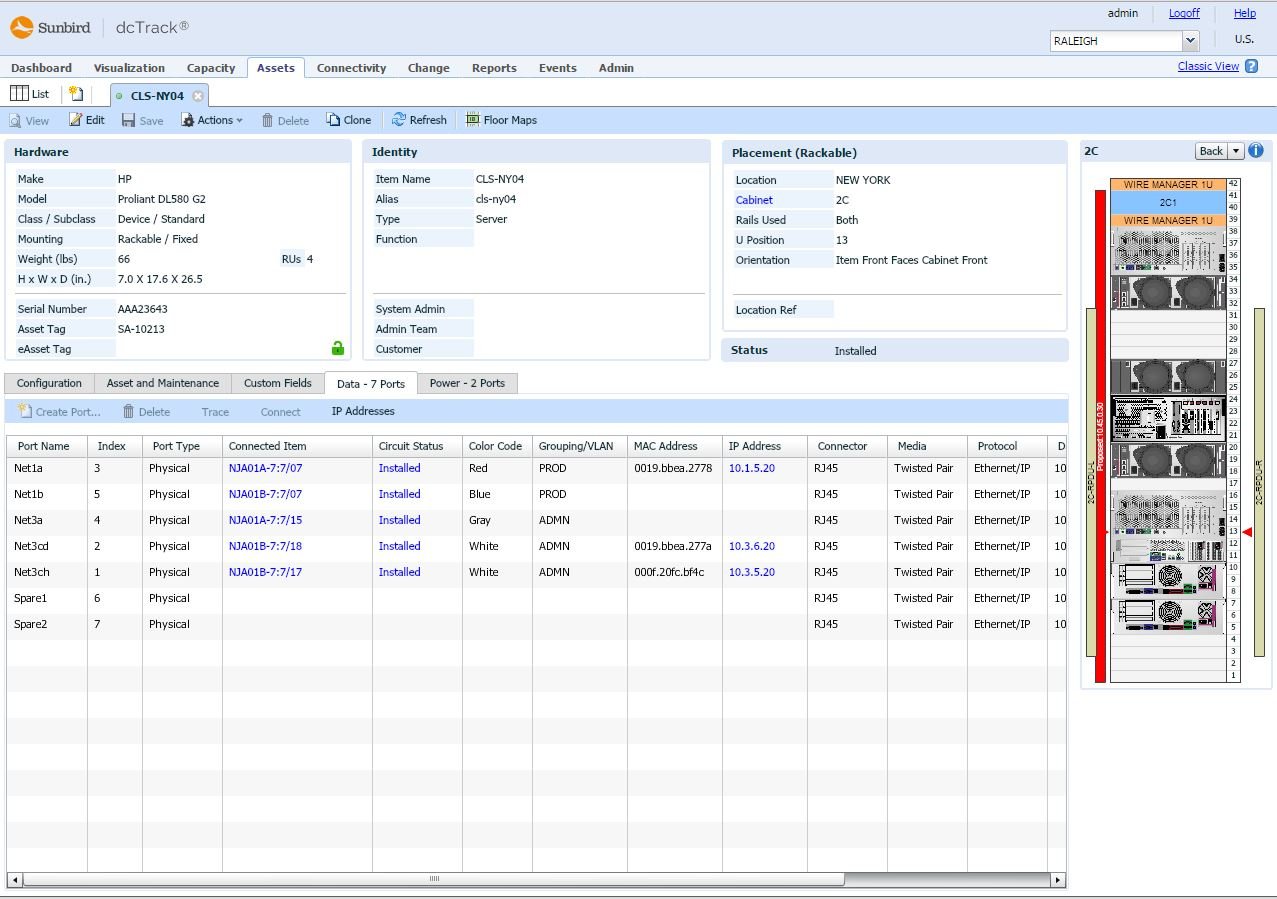Open the List view icon

pyautogui.click(x=21, y=93)
